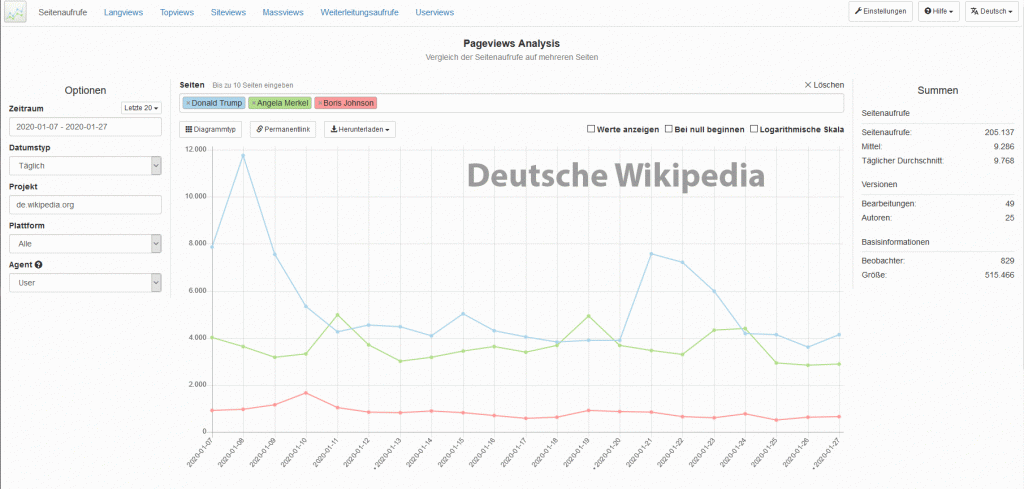This screenshot has height=489, width=1024.
Task: Switch to the Topviews tab
Action: click(177, 12)
